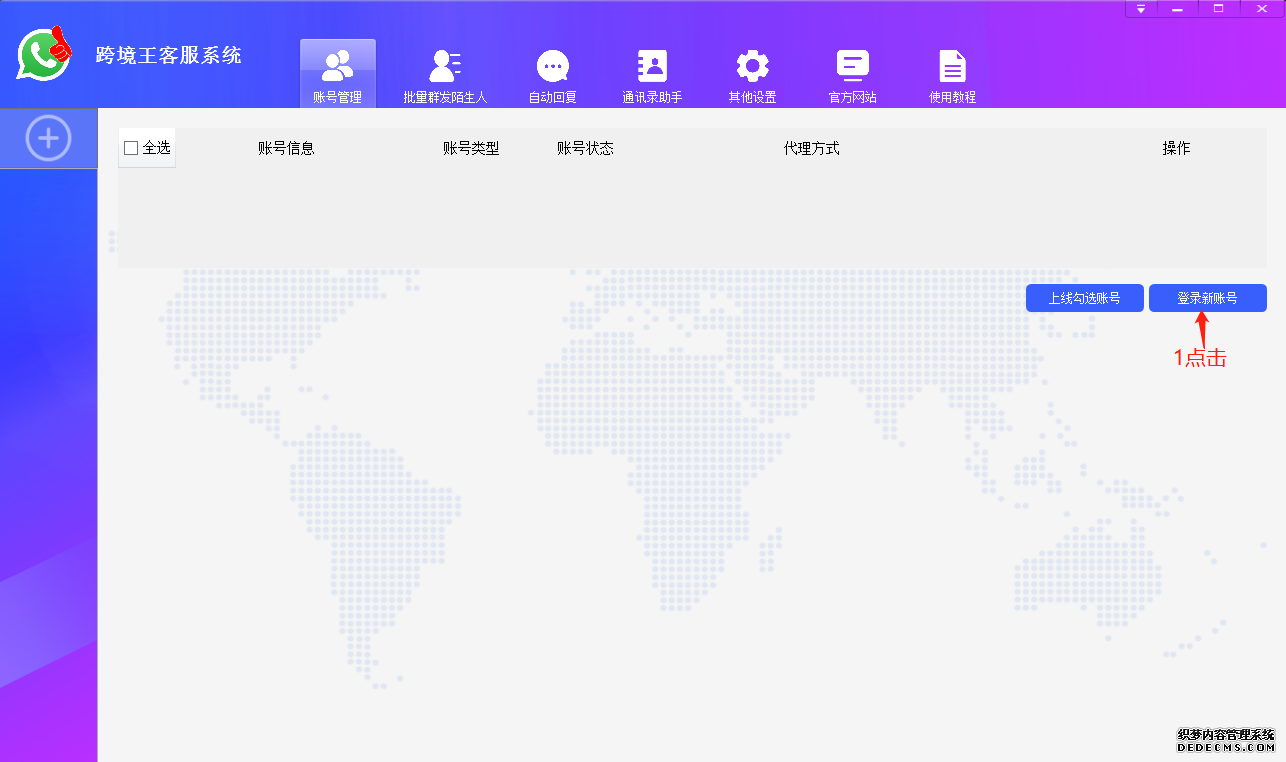Minimize the application window
This screenshot has height=762, width=1286.
point(1178,9)
